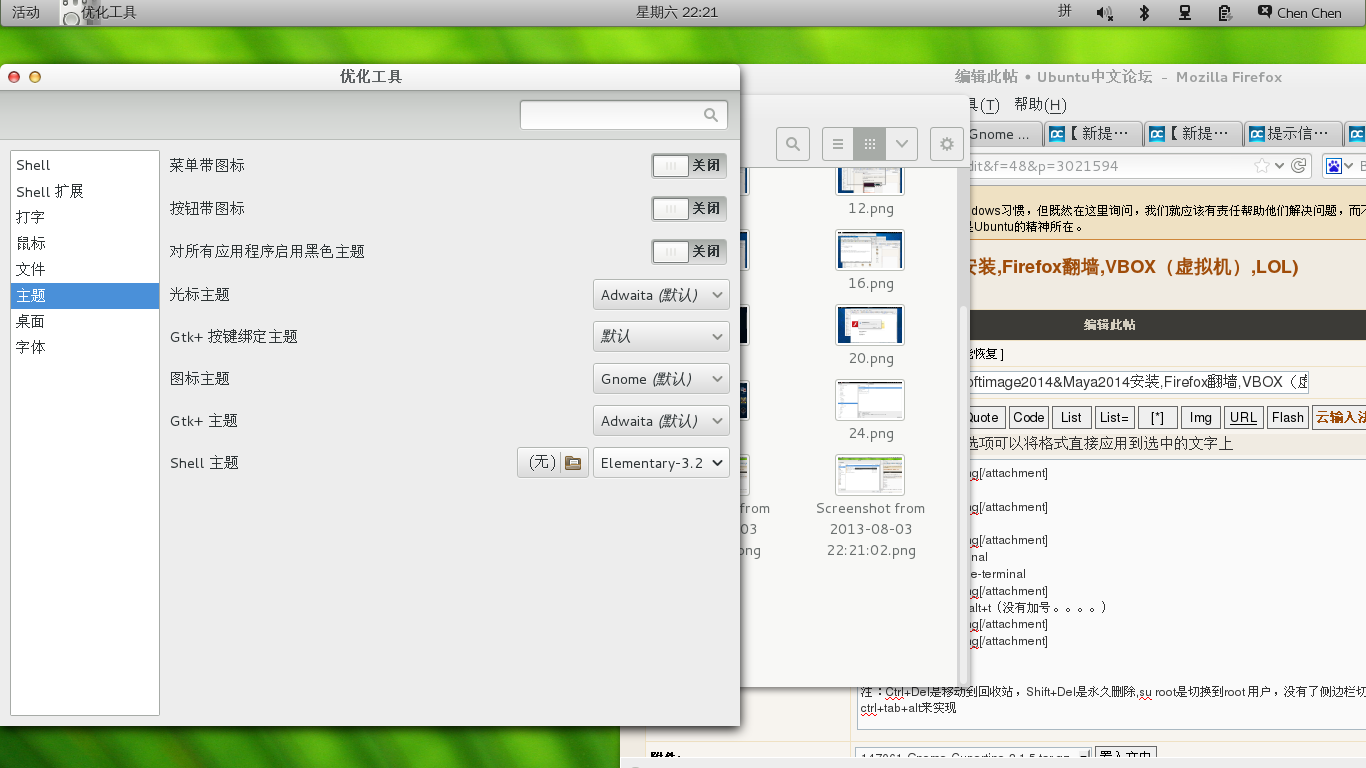Screen dimensions: 1366x768
Task: Open the battery status icon
Action: (x=1225, y=13)
